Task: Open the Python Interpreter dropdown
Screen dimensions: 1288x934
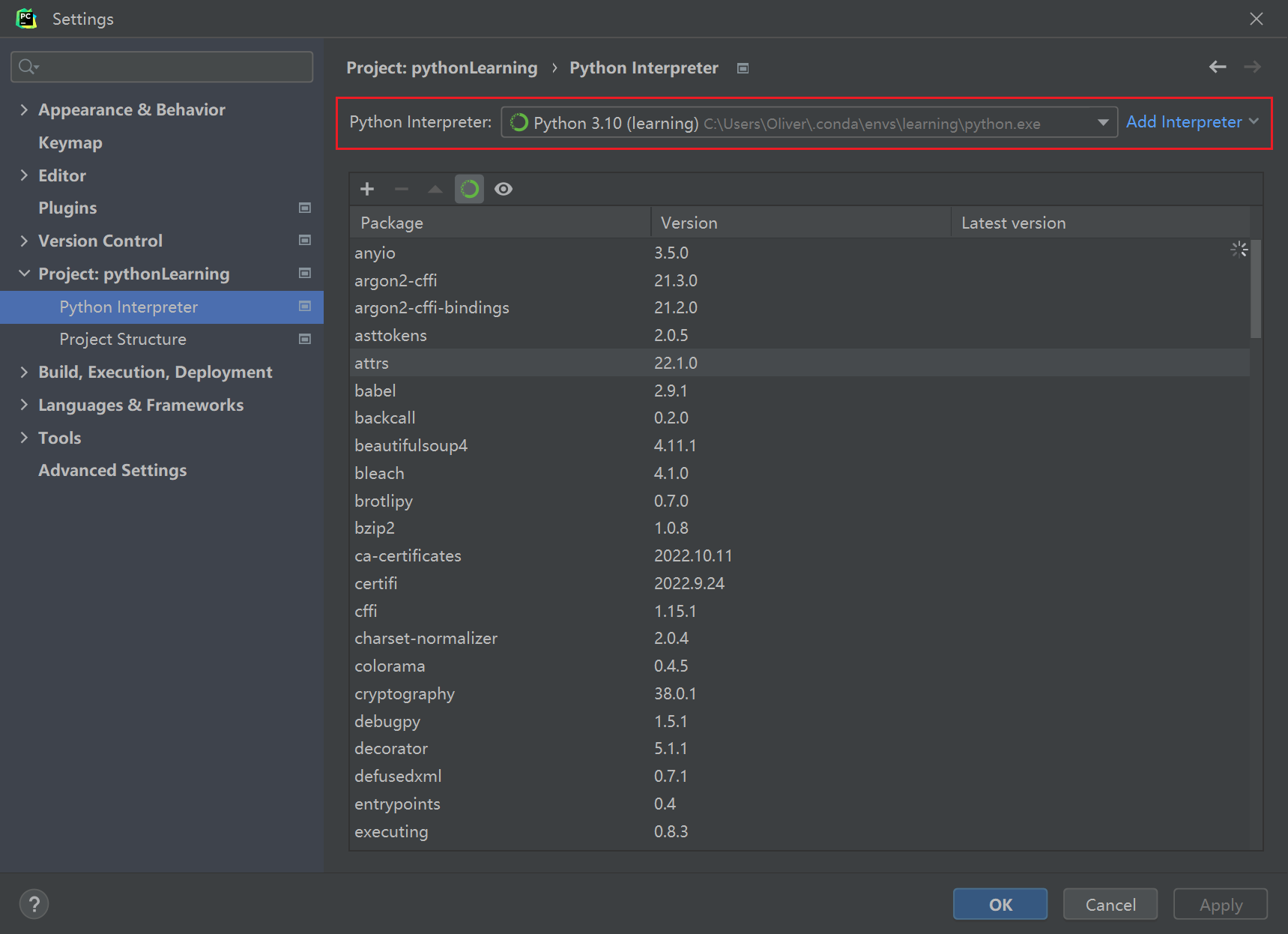Action: click(809, 122)
